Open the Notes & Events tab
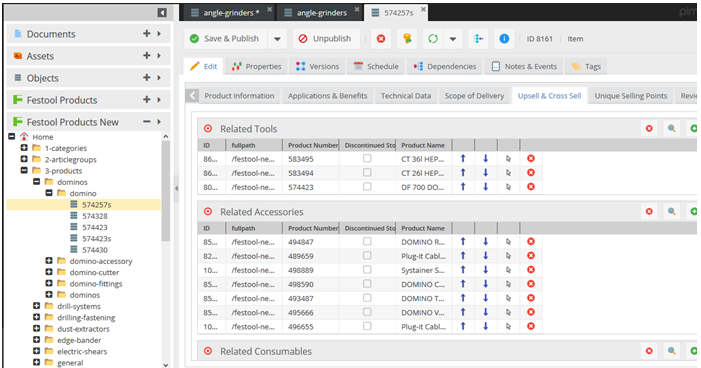This screenshot has height=368, width=701. (x=524, y=66)
